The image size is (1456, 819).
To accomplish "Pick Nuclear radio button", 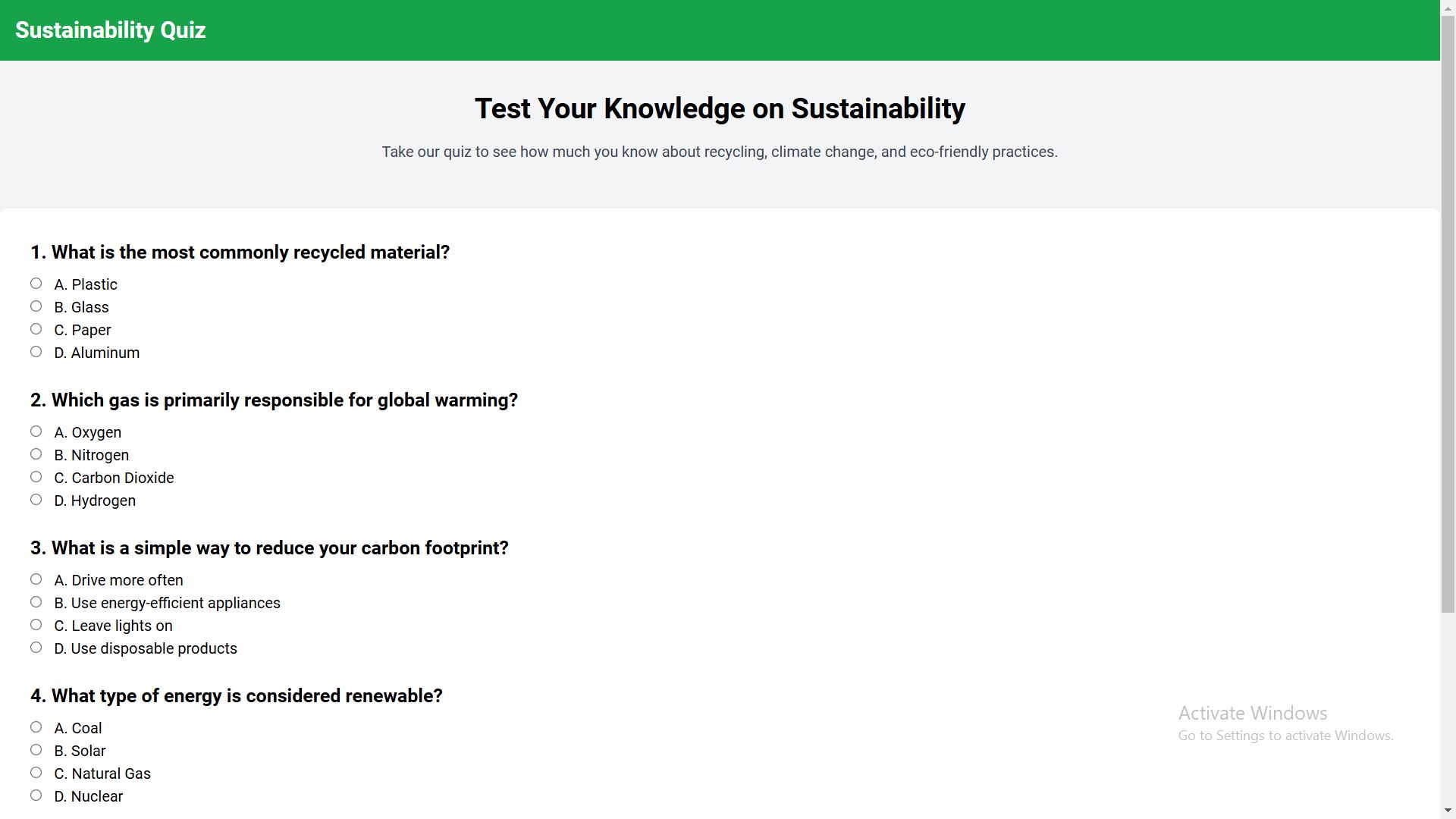I will (36, 795).
